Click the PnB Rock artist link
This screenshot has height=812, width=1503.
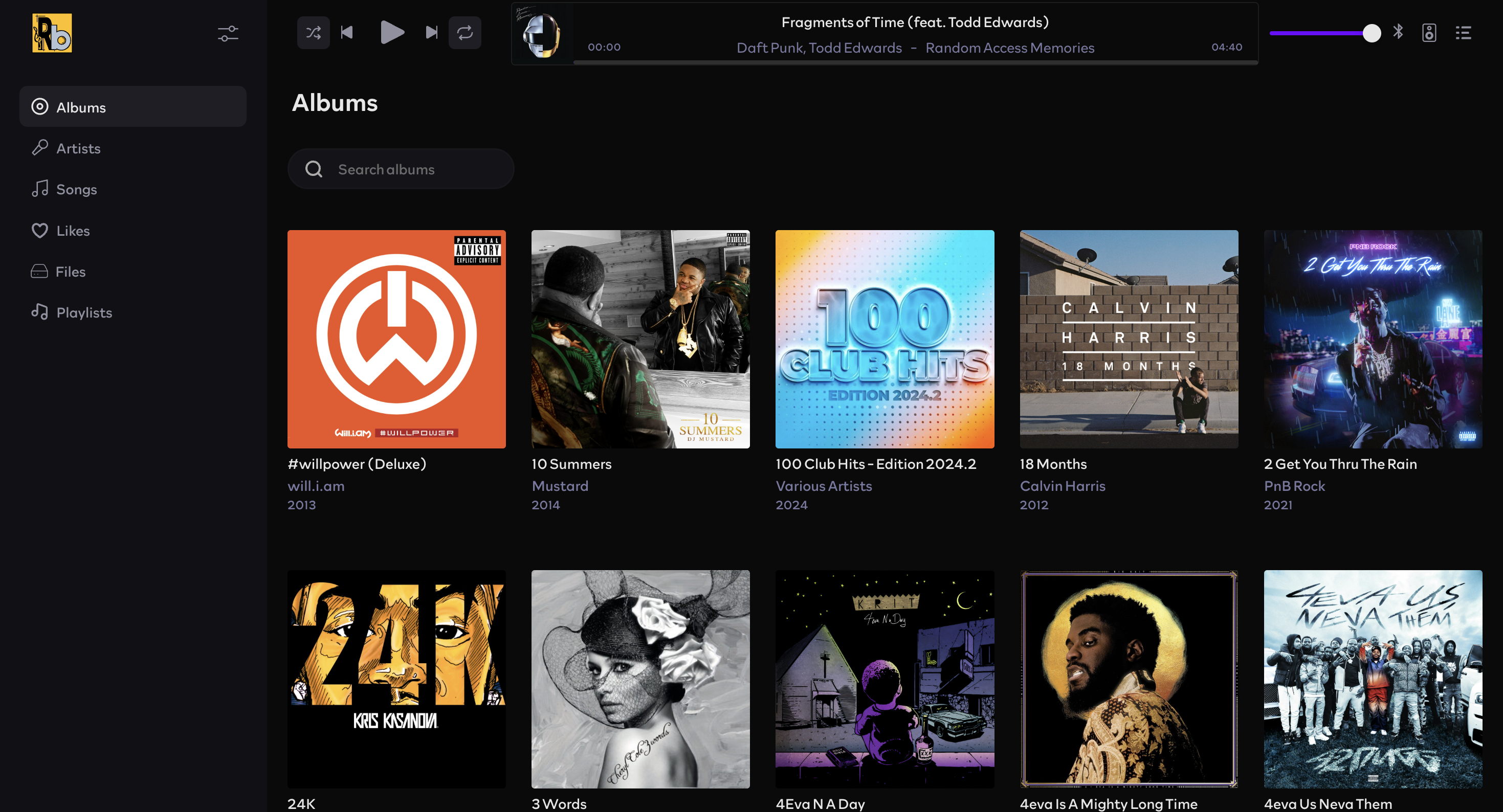point(1294,486)
